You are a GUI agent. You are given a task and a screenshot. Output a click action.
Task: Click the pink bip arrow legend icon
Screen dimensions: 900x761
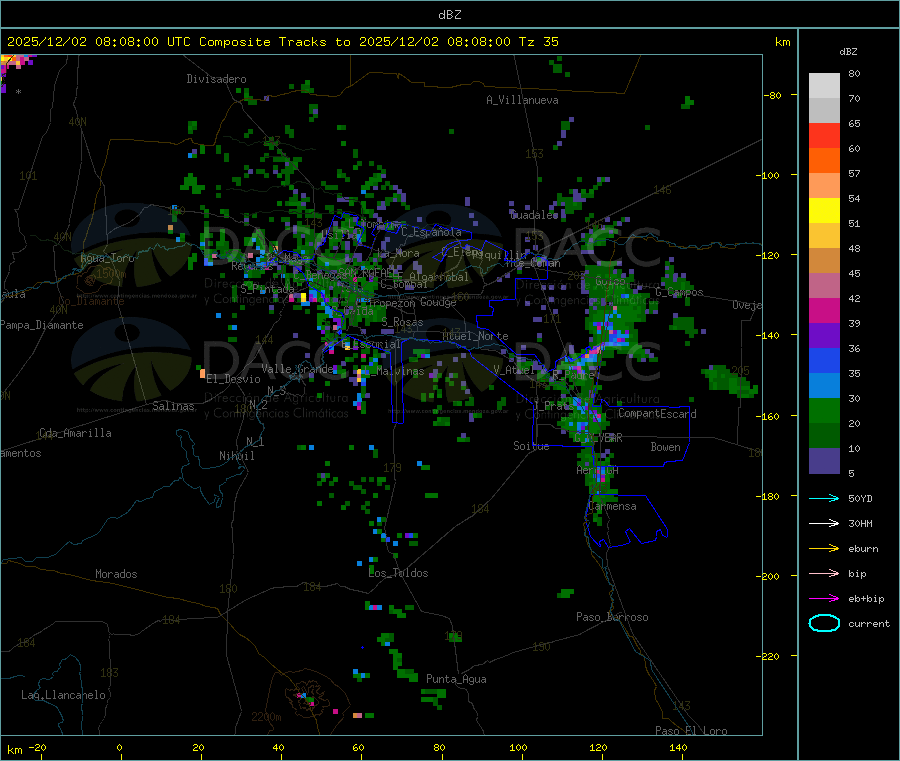tap(824, 573)
